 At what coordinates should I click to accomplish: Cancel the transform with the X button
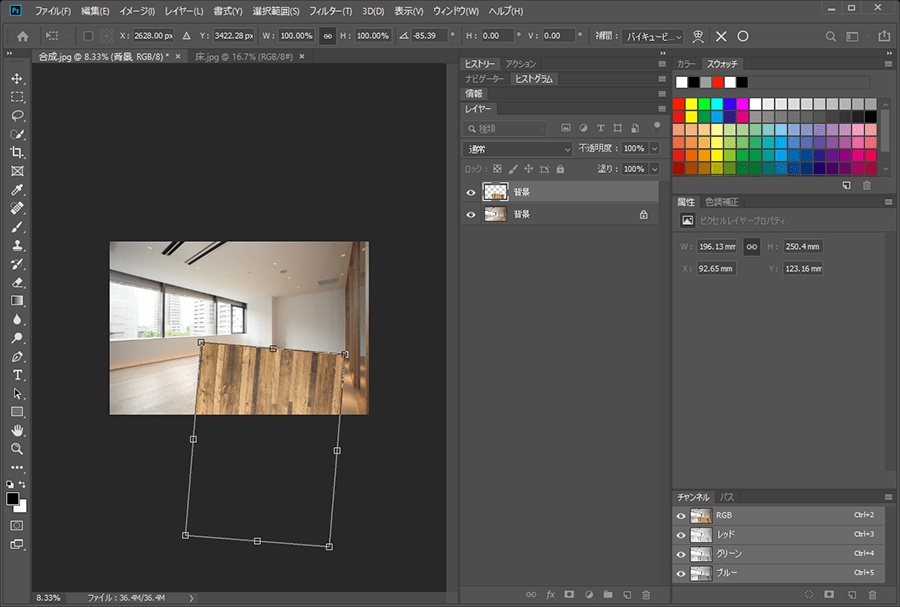721,36
